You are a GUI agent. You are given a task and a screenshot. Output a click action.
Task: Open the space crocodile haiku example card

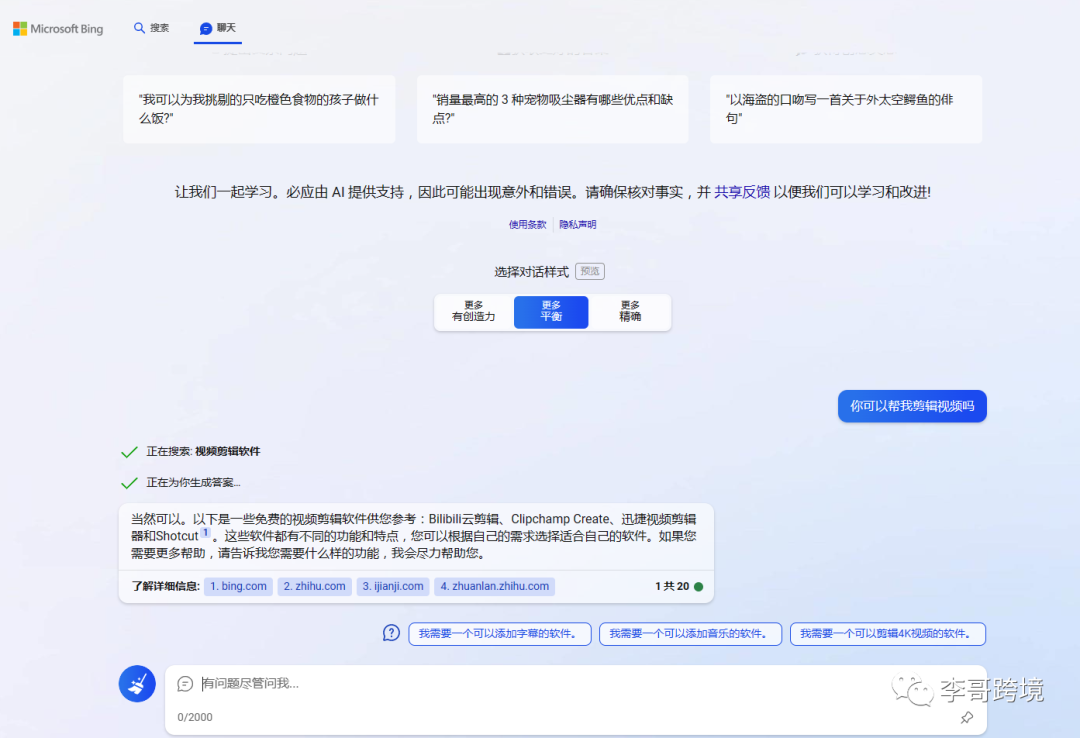click(846, 109)
